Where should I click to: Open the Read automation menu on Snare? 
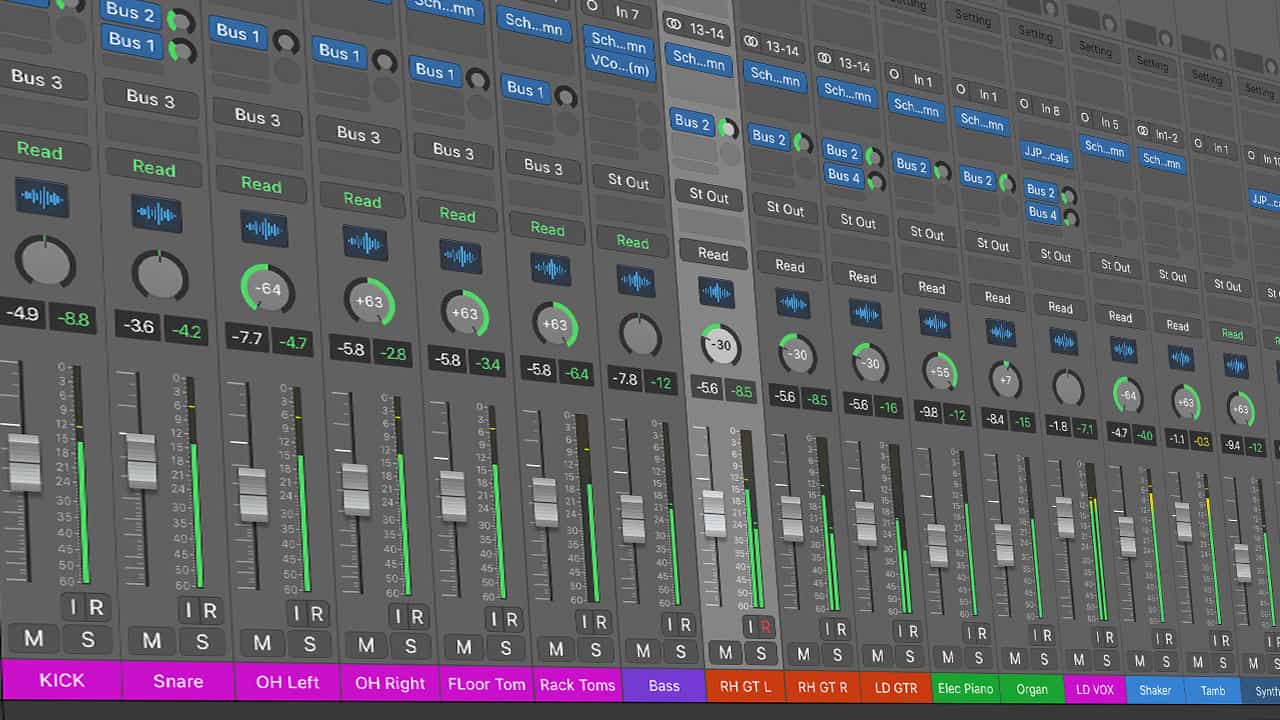pos(154,169)
